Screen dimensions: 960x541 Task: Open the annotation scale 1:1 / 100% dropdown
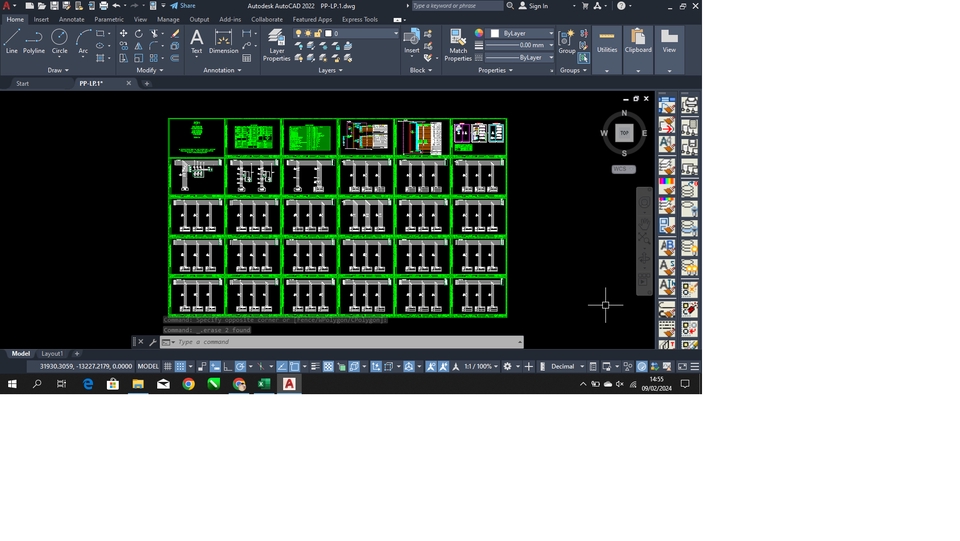coord(481,367)
